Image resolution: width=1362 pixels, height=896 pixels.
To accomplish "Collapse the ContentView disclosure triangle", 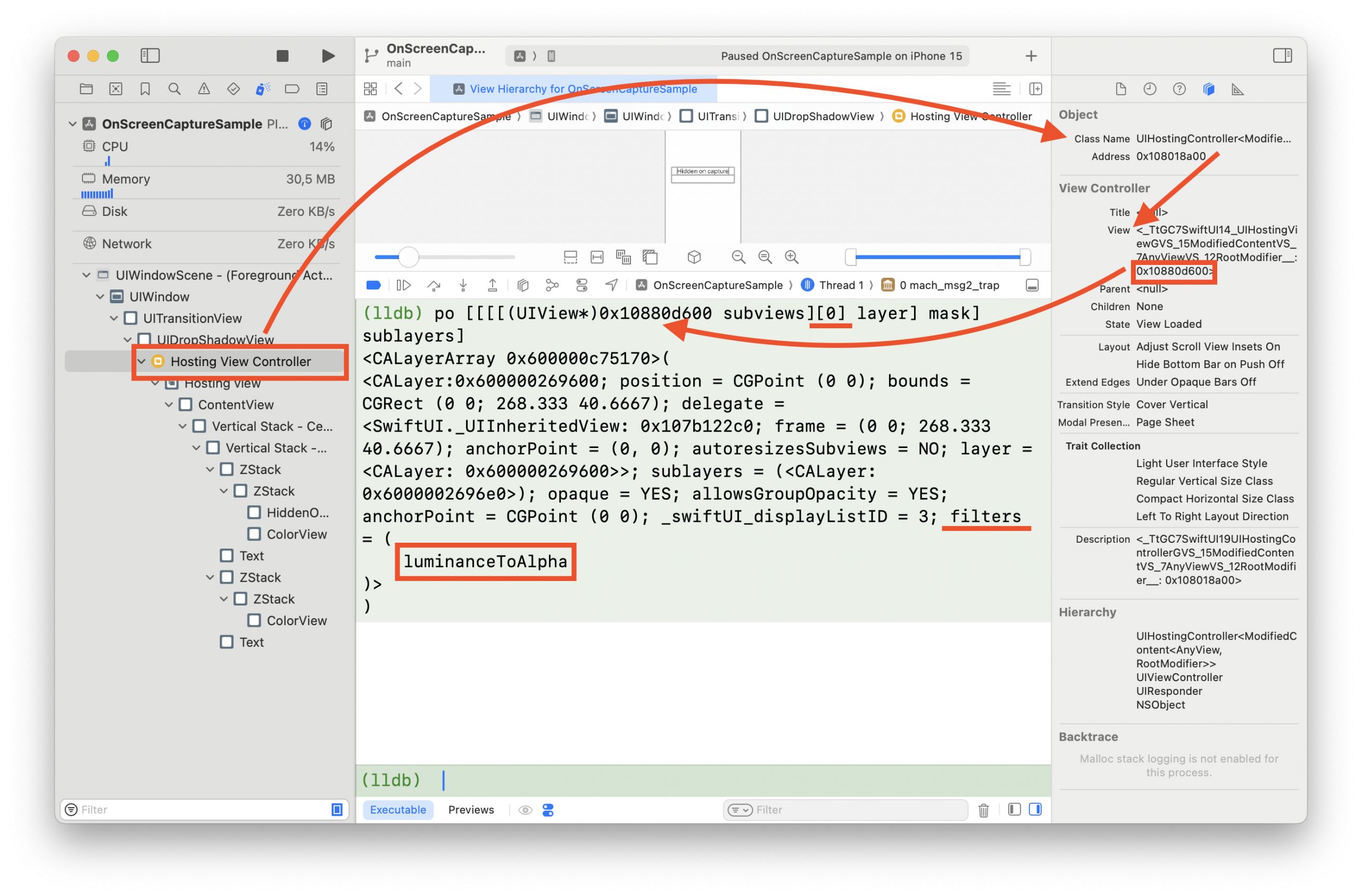I will [169, 404].
